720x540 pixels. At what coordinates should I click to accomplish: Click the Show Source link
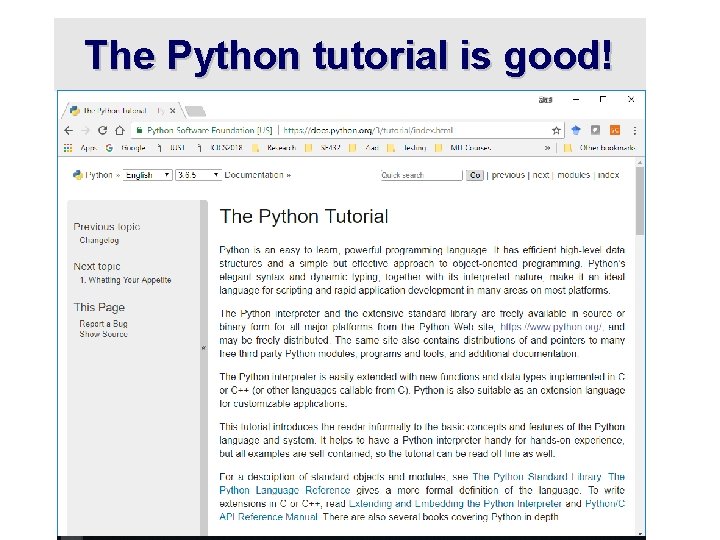103,334
